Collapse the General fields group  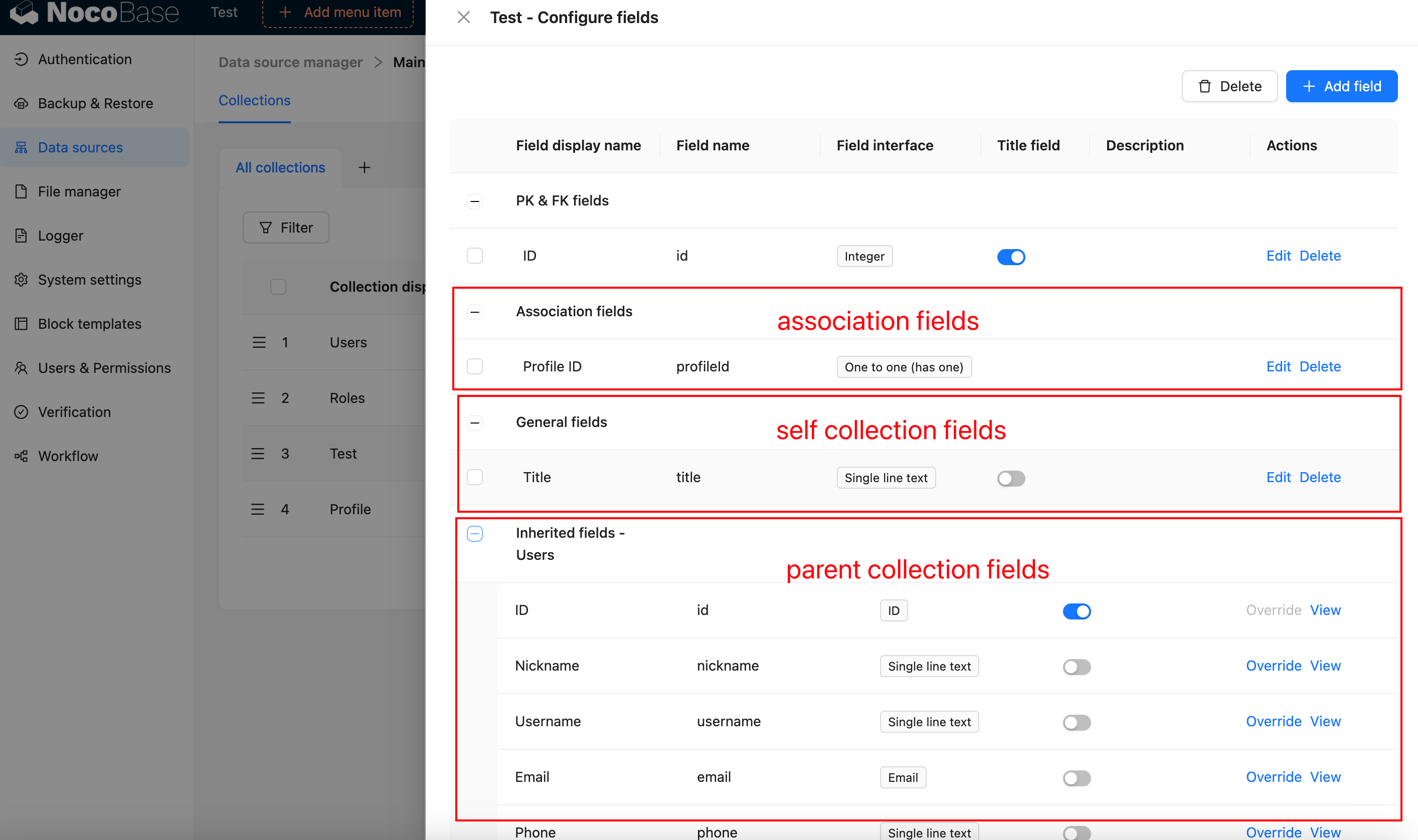tap(474, 423)
